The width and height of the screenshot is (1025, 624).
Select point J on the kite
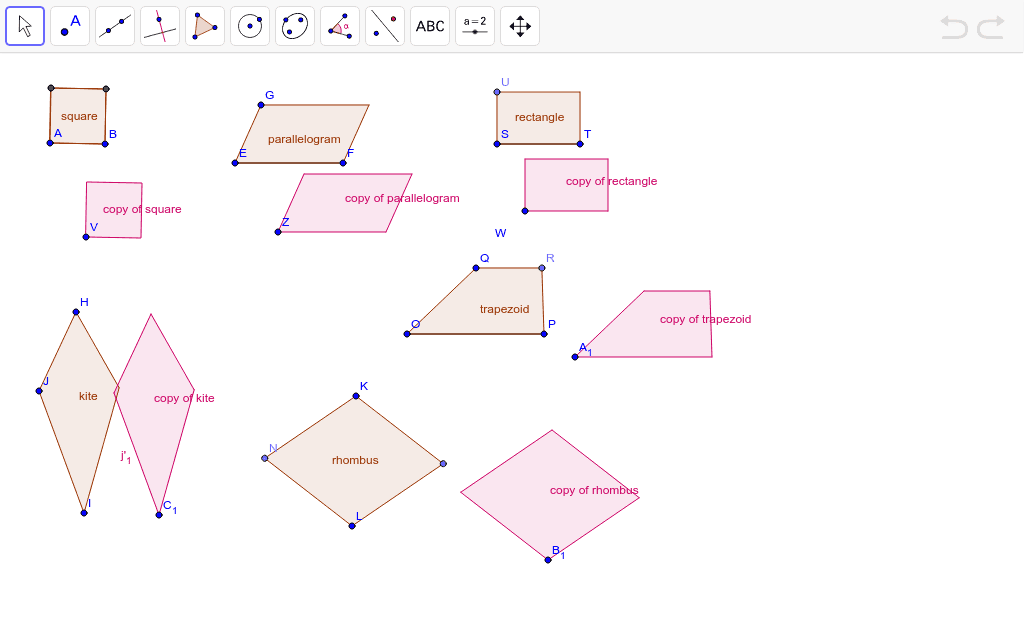point(39,391)
